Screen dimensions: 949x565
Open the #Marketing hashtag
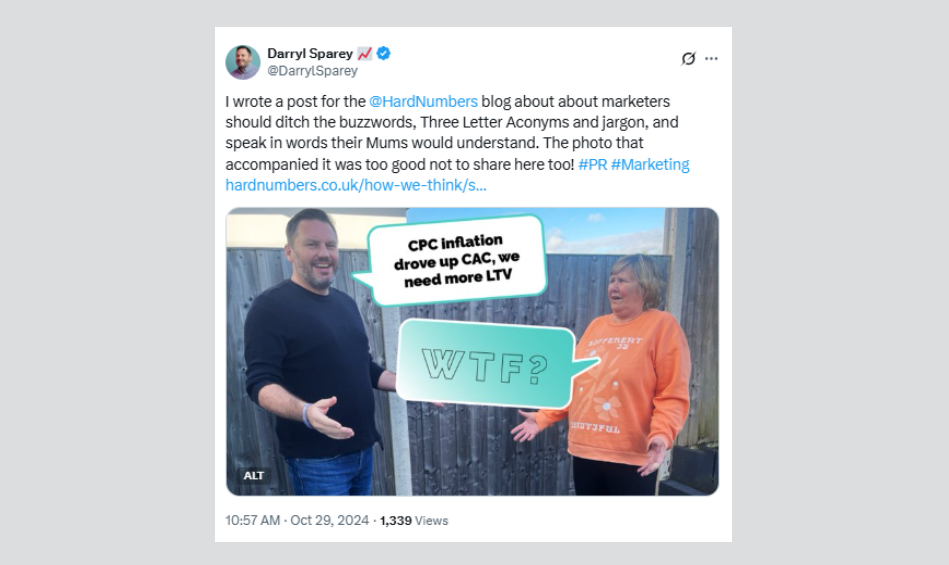tap(650, 165)
